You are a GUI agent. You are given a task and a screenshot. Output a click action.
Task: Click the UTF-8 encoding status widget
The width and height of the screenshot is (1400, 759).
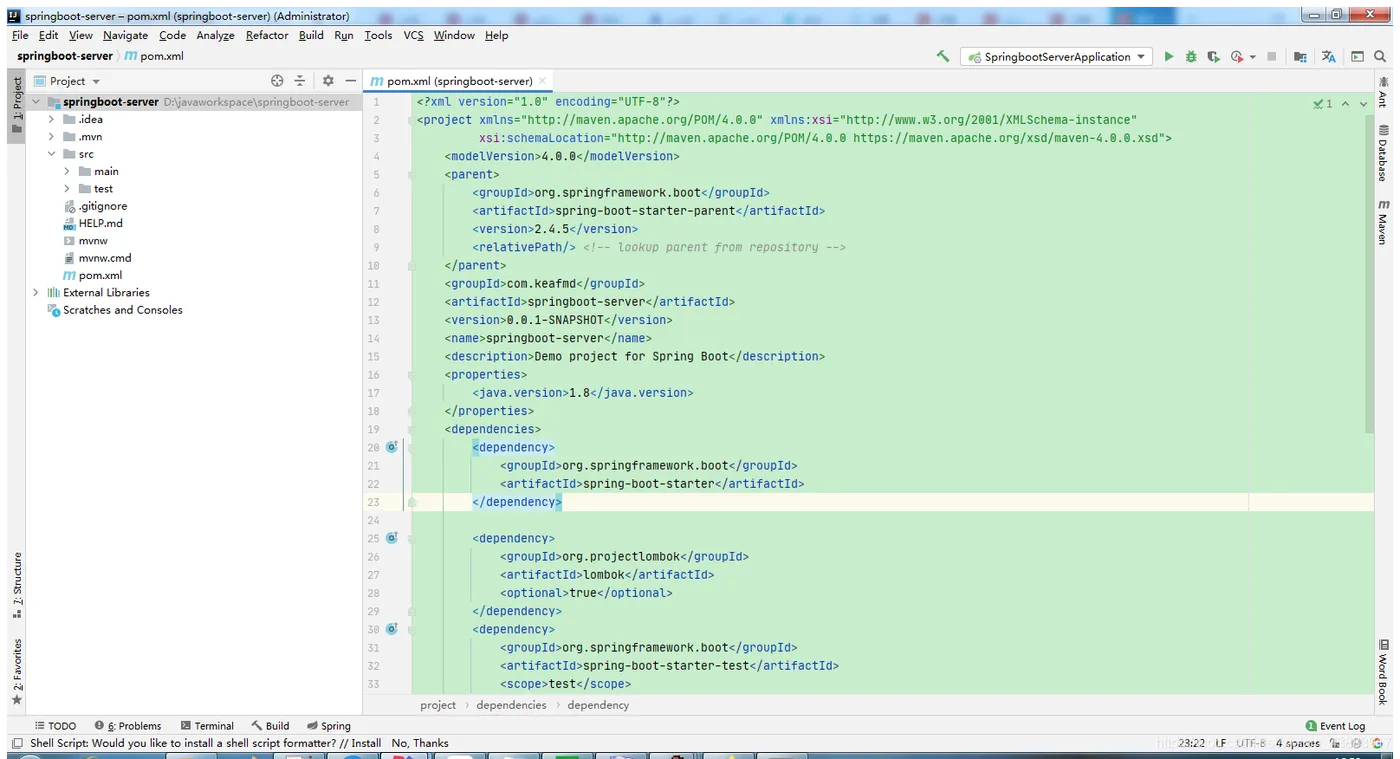click(x=1251, y=743)
